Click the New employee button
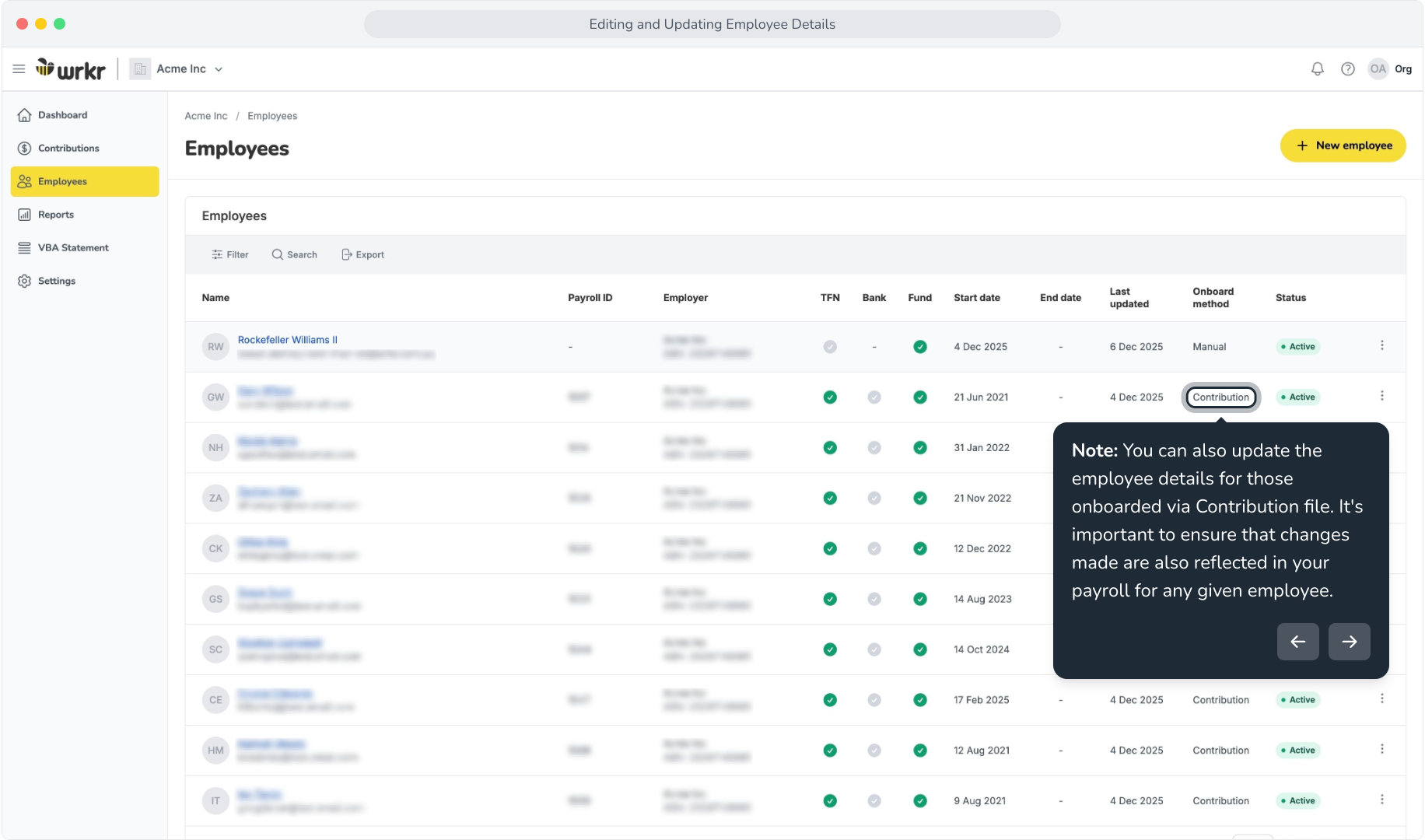 coord(1343,145)
